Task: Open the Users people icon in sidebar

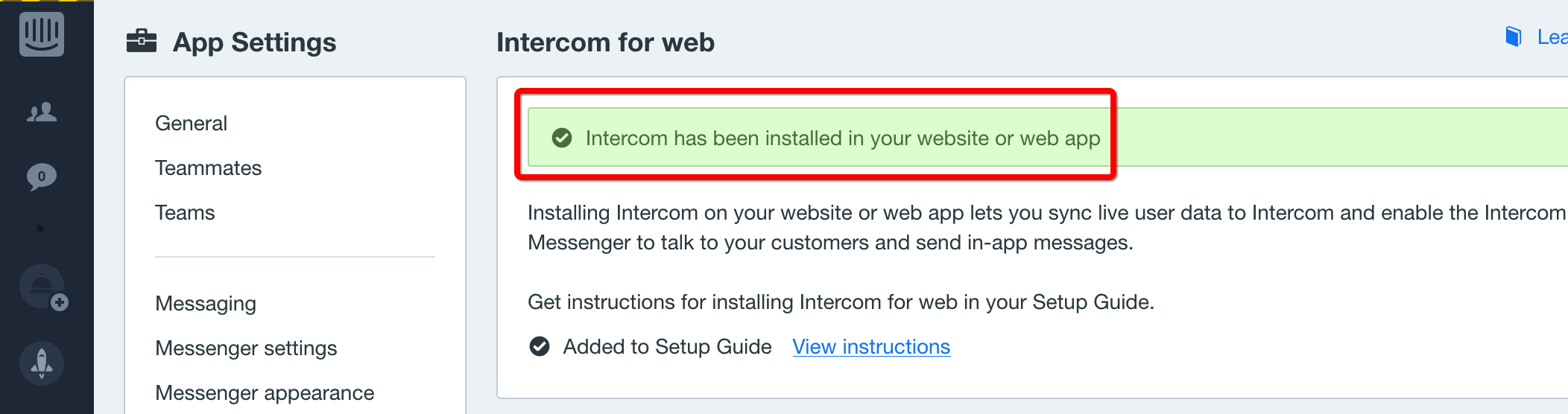Action: tap(42, 112)
